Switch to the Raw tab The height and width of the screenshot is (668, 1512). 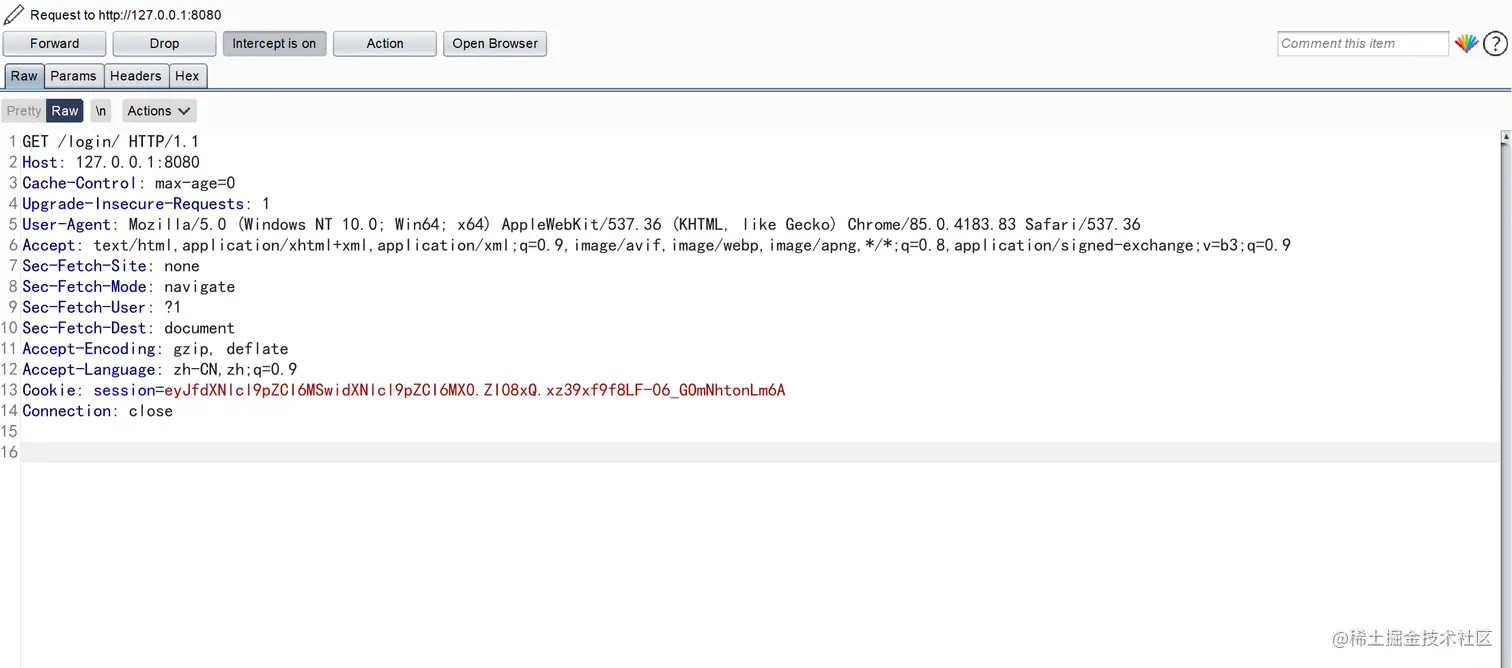point(24,76)
